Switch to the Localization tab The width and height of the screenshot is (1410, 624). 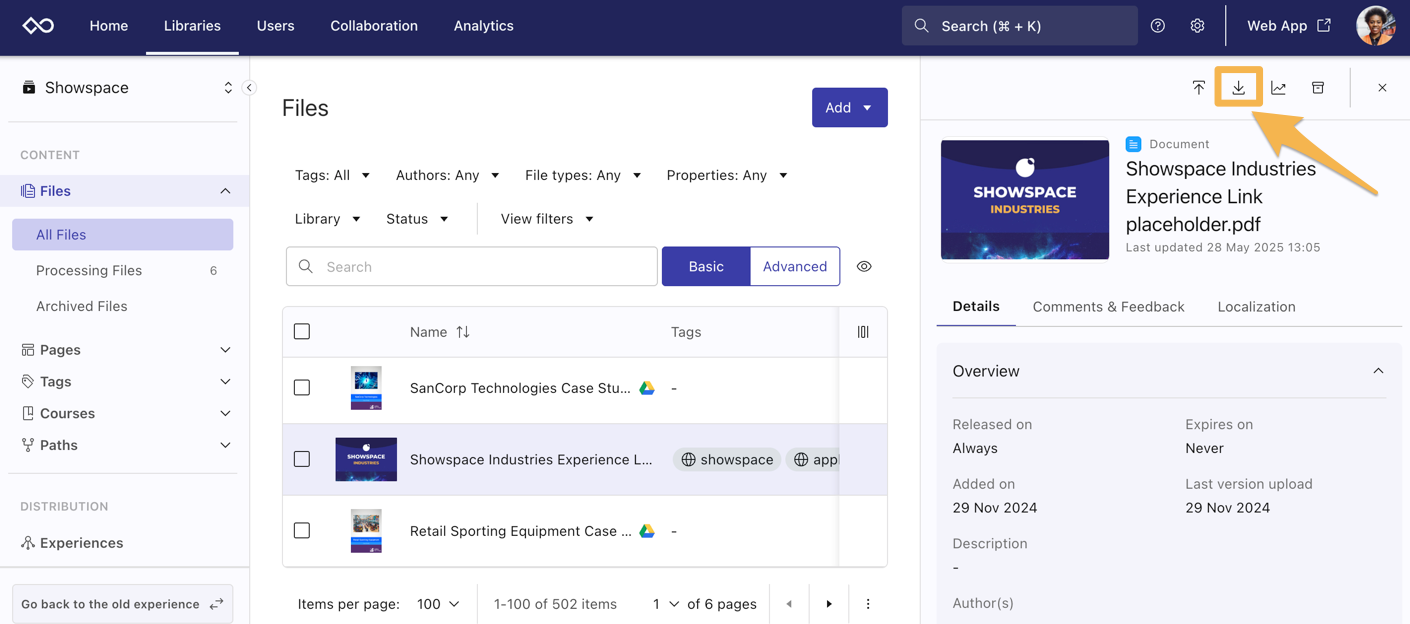[1256, 307]
